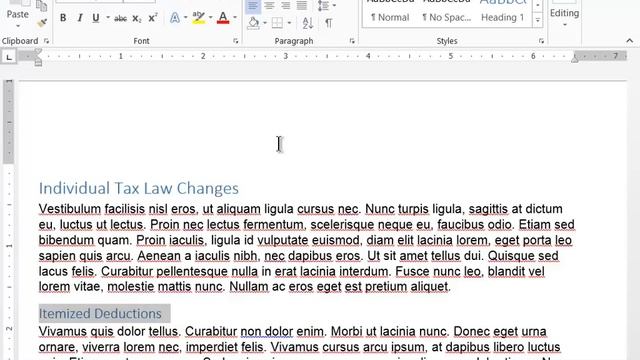Screen dimensions: 640x360
Task: Open the Paragraph settings dialog launcher
Action: pos(352,41)
